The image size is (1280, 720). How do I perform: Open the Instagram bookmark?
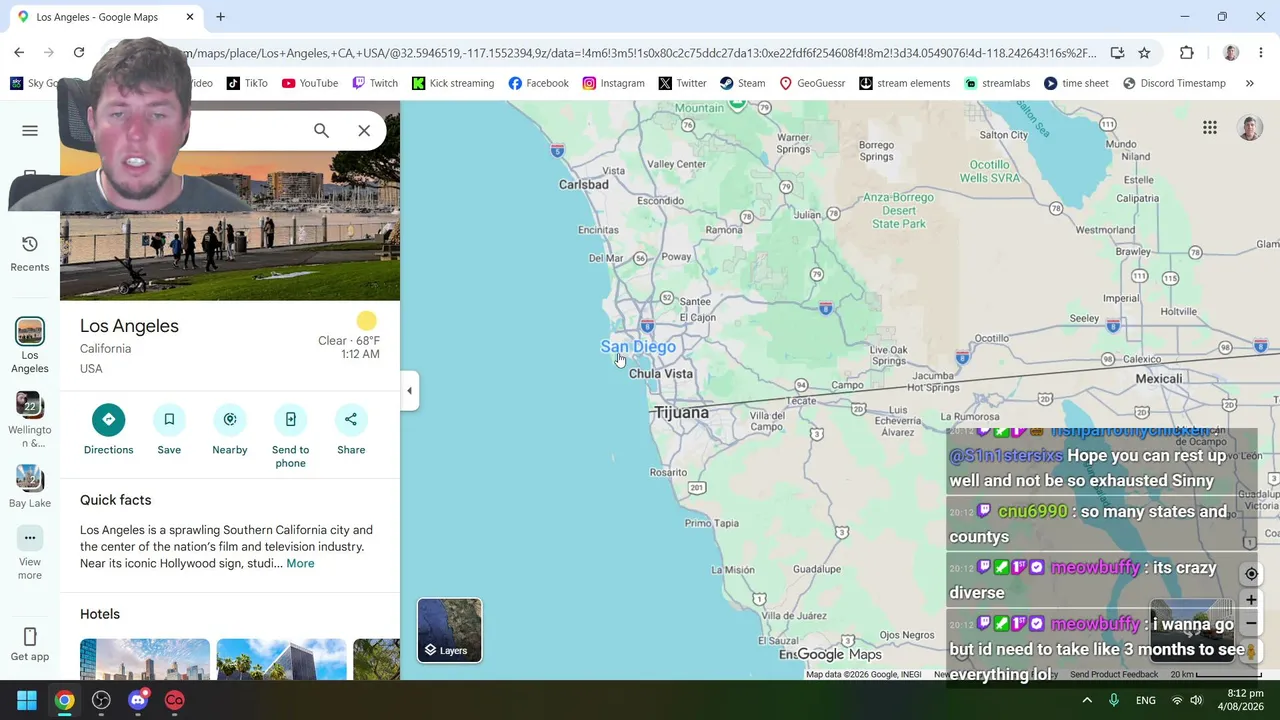click(x=614, y=83)
